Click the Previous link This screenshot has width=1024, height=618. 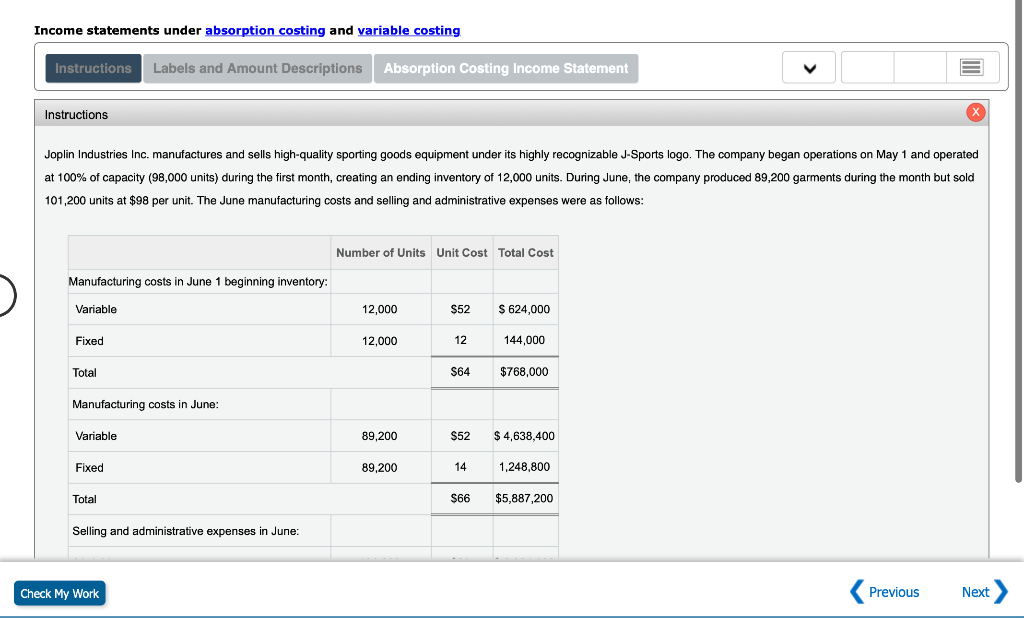pos(893,592)
